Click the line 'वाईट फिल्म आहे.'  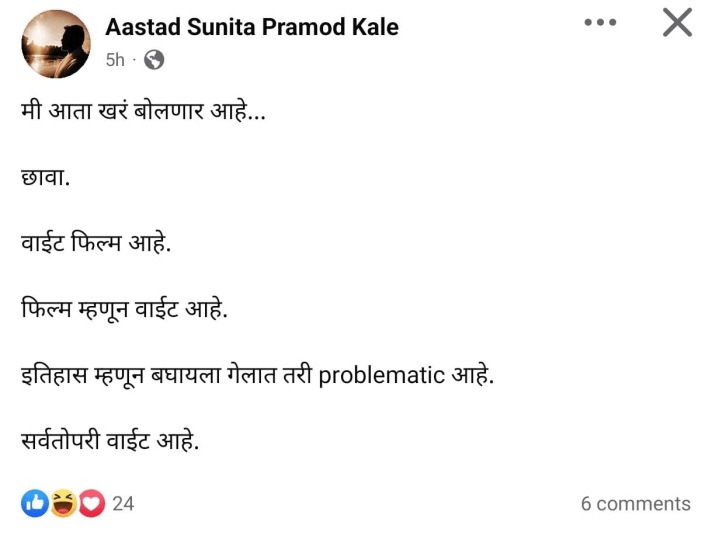click(96, 243)
